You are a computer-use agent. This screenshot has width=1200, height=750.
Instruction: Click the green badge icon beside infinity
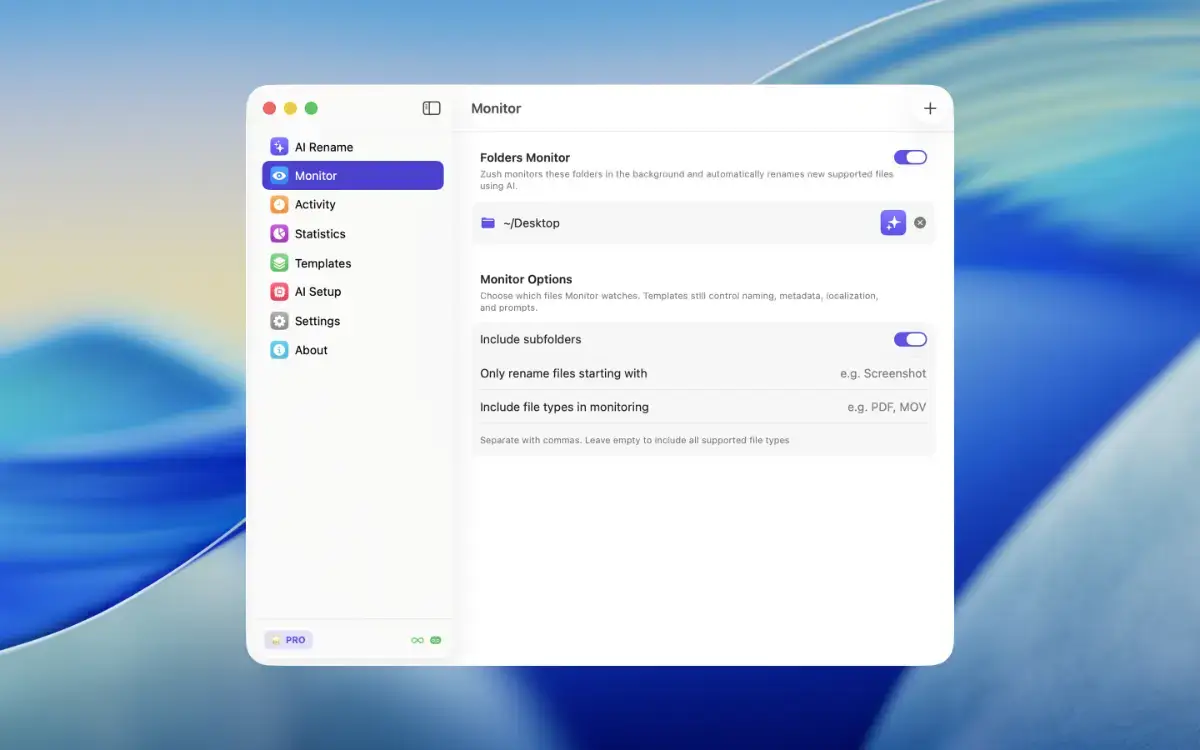coord(436,640)
